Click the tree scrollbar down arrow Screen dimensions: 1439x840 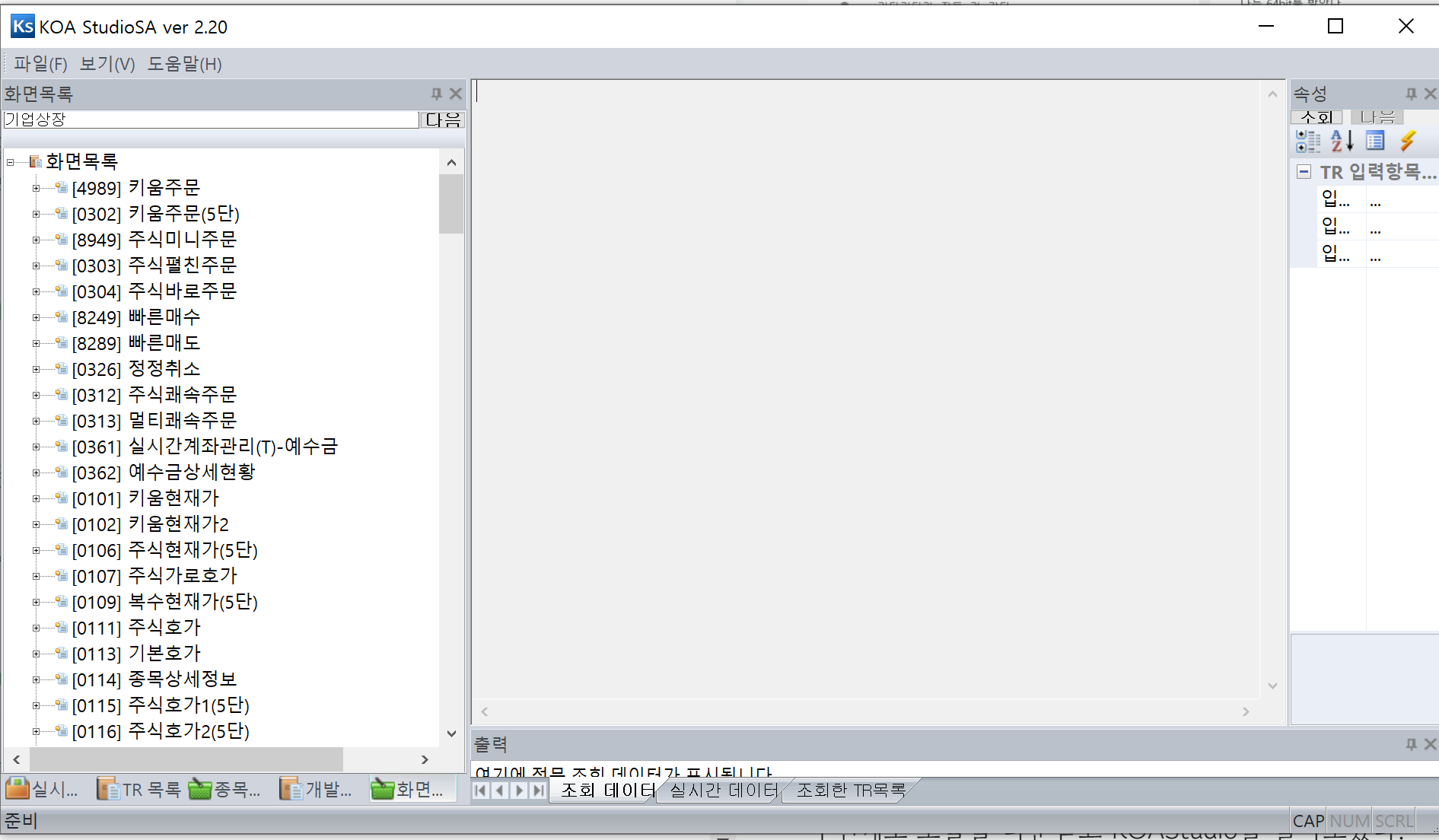coord(451,733)
